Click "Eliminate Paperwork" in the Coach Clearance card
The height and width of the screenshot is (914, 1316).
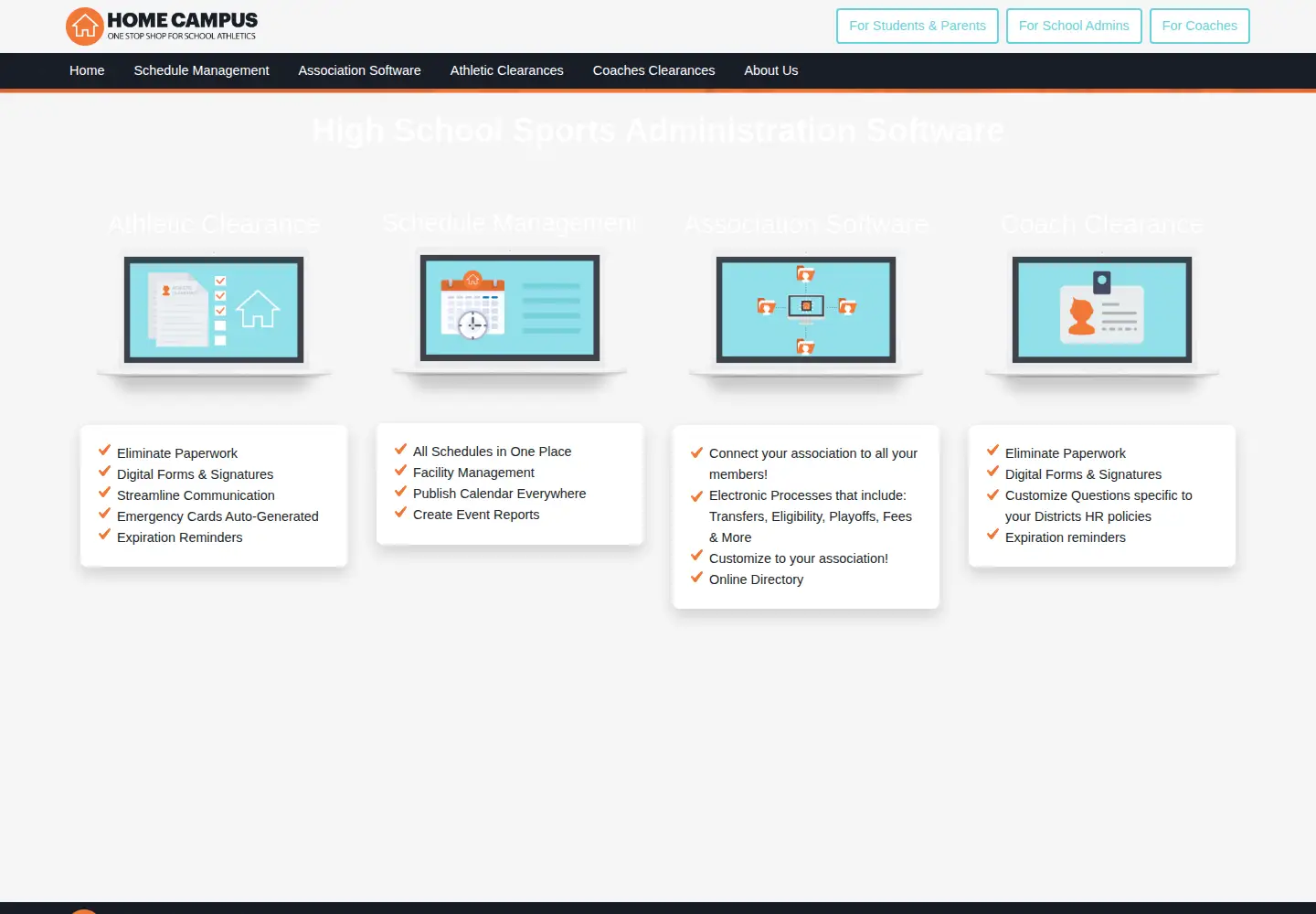pos(1066,453)
